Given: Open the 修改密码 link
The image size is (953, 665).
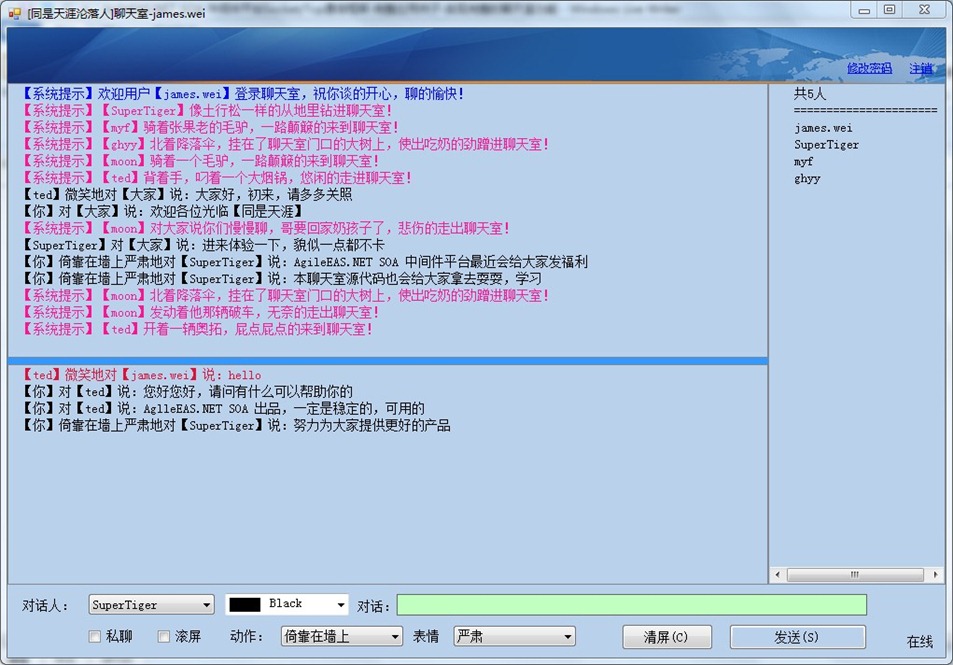Looking at the screenshot, I should 869,68.
